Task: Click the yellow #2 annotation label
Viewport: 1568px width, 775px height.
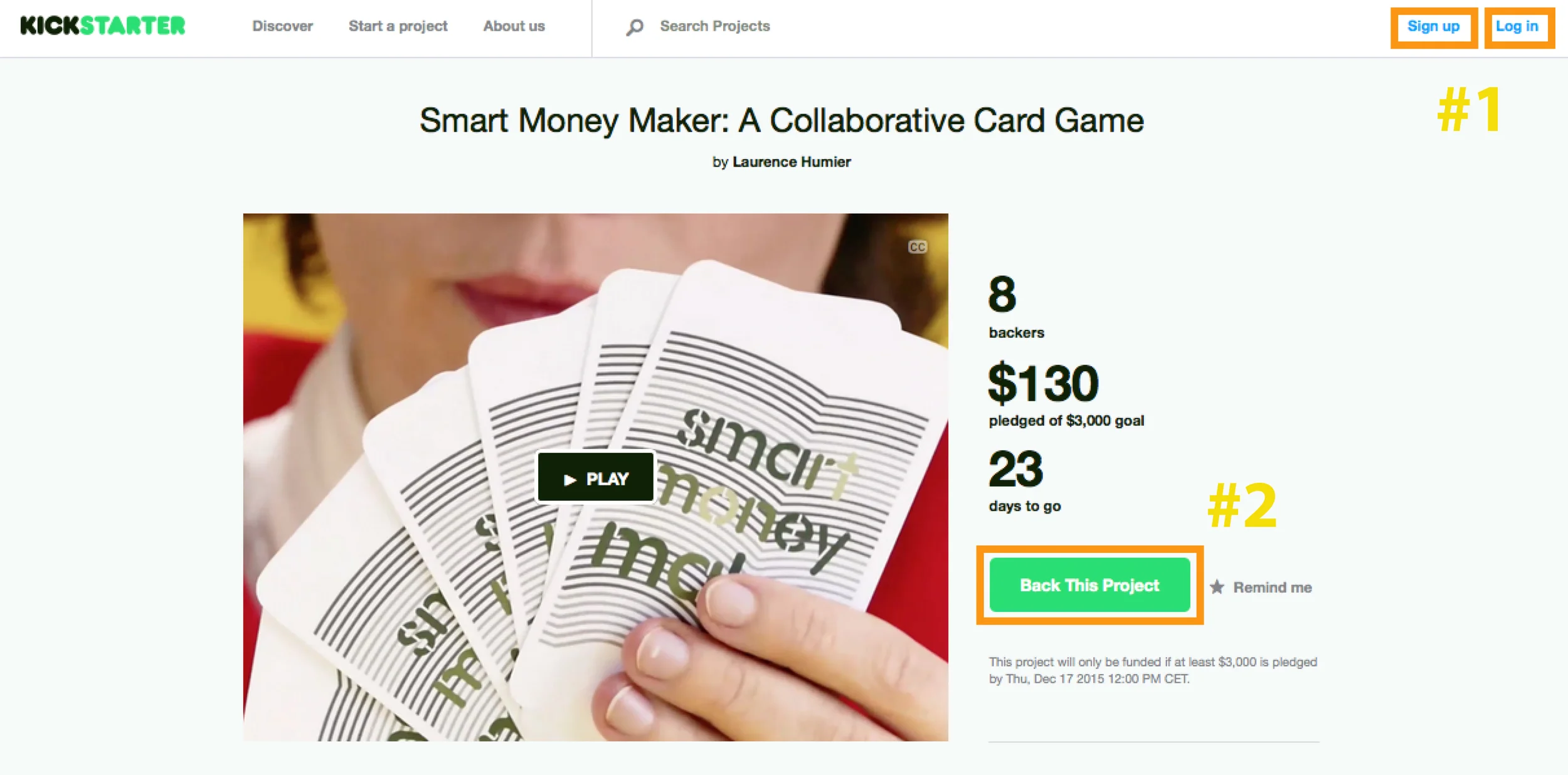Action: (1242, 505)
